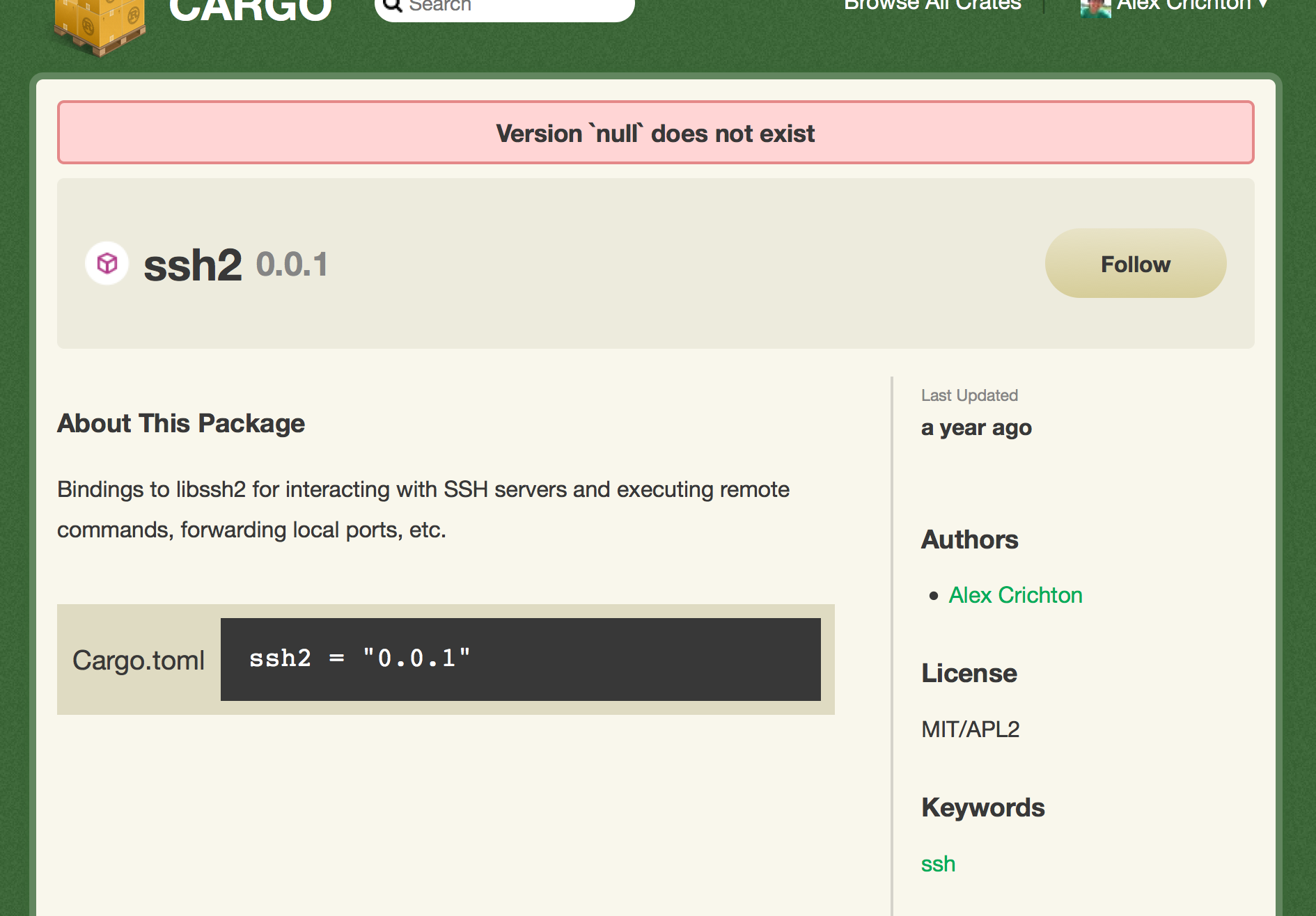Click the Keywords heading
The height and width of the screenshot is (916, 1316).
point(982,807)
